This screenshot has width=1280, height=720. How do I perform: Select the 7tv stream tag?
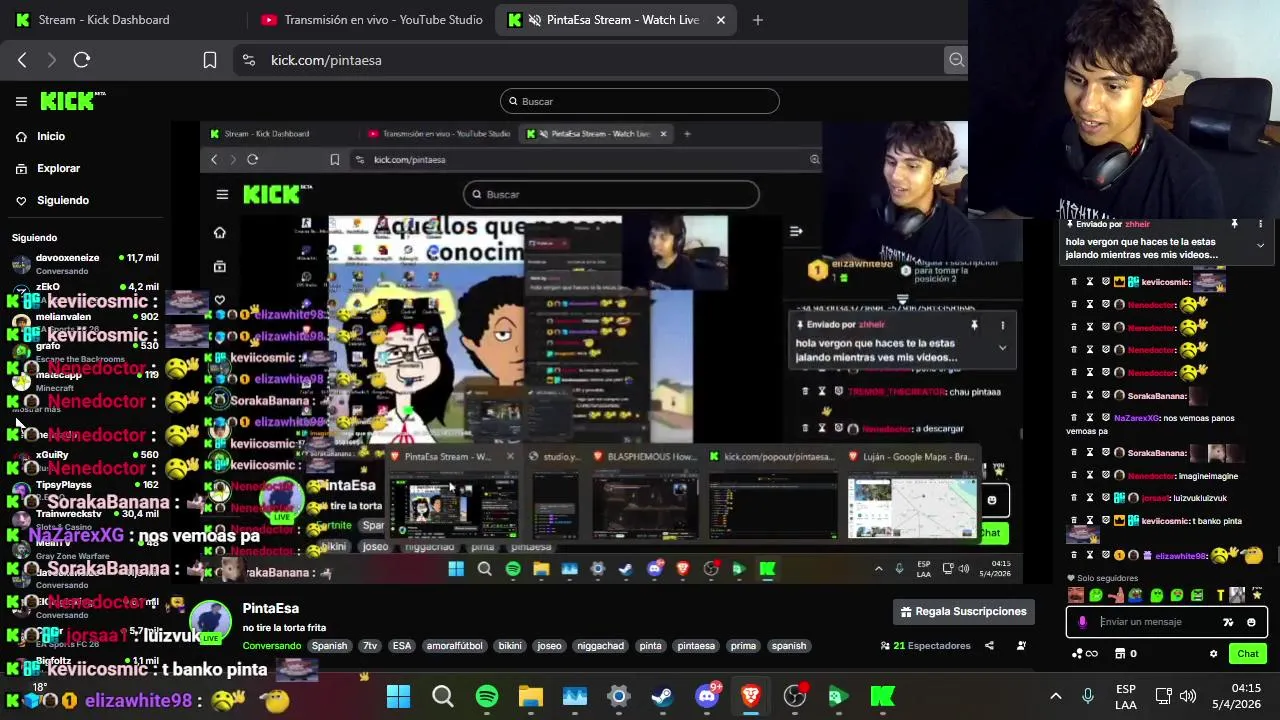tap(370, 646)
